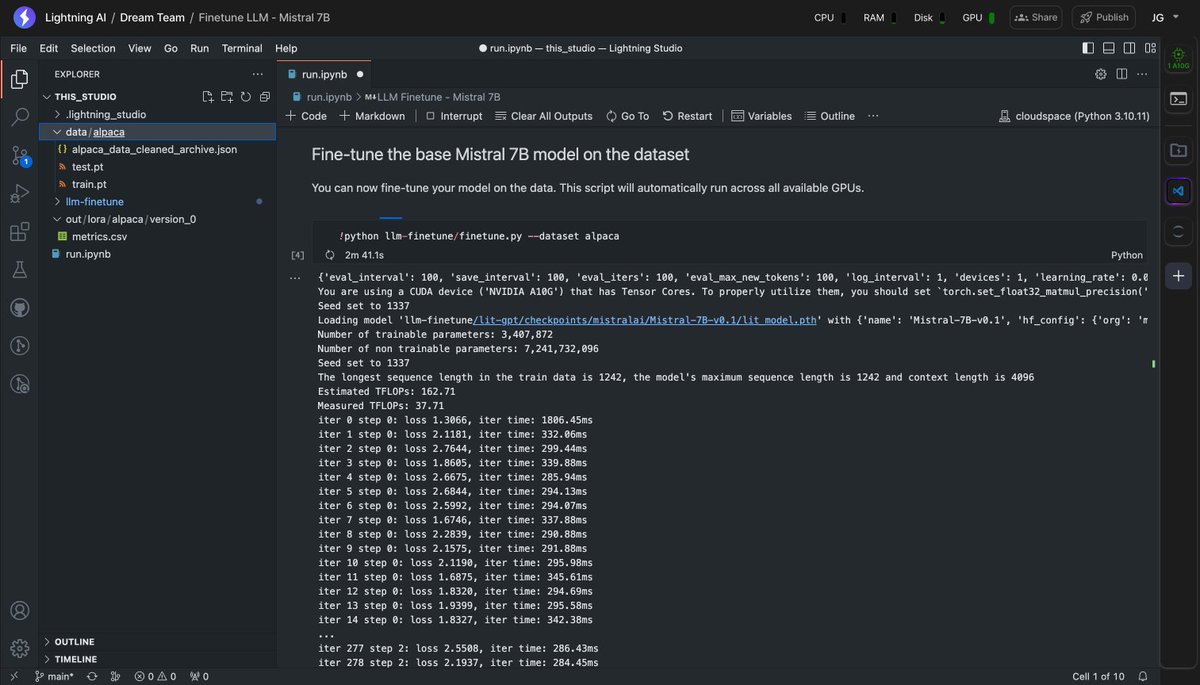The height and width of the screenshot is (685, 1200).
Task: Open Explorer views and more actions menu
Action: coord(258,74)
